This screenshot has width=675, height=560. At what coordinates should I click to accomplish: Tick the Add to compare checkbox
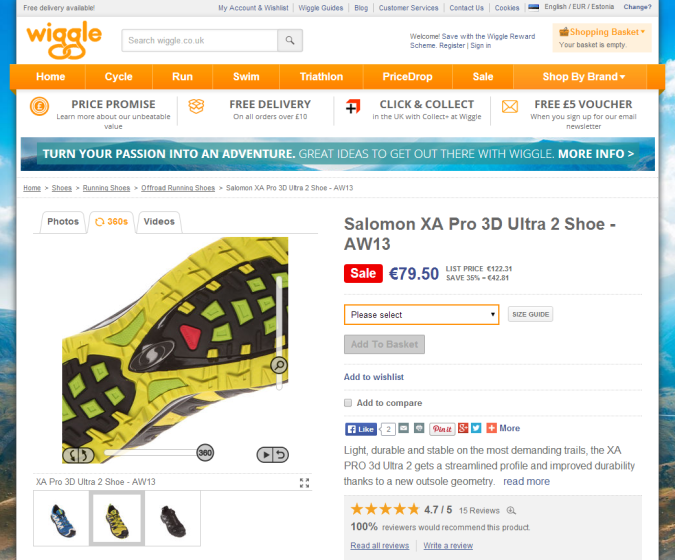click(x=348, y=403)
